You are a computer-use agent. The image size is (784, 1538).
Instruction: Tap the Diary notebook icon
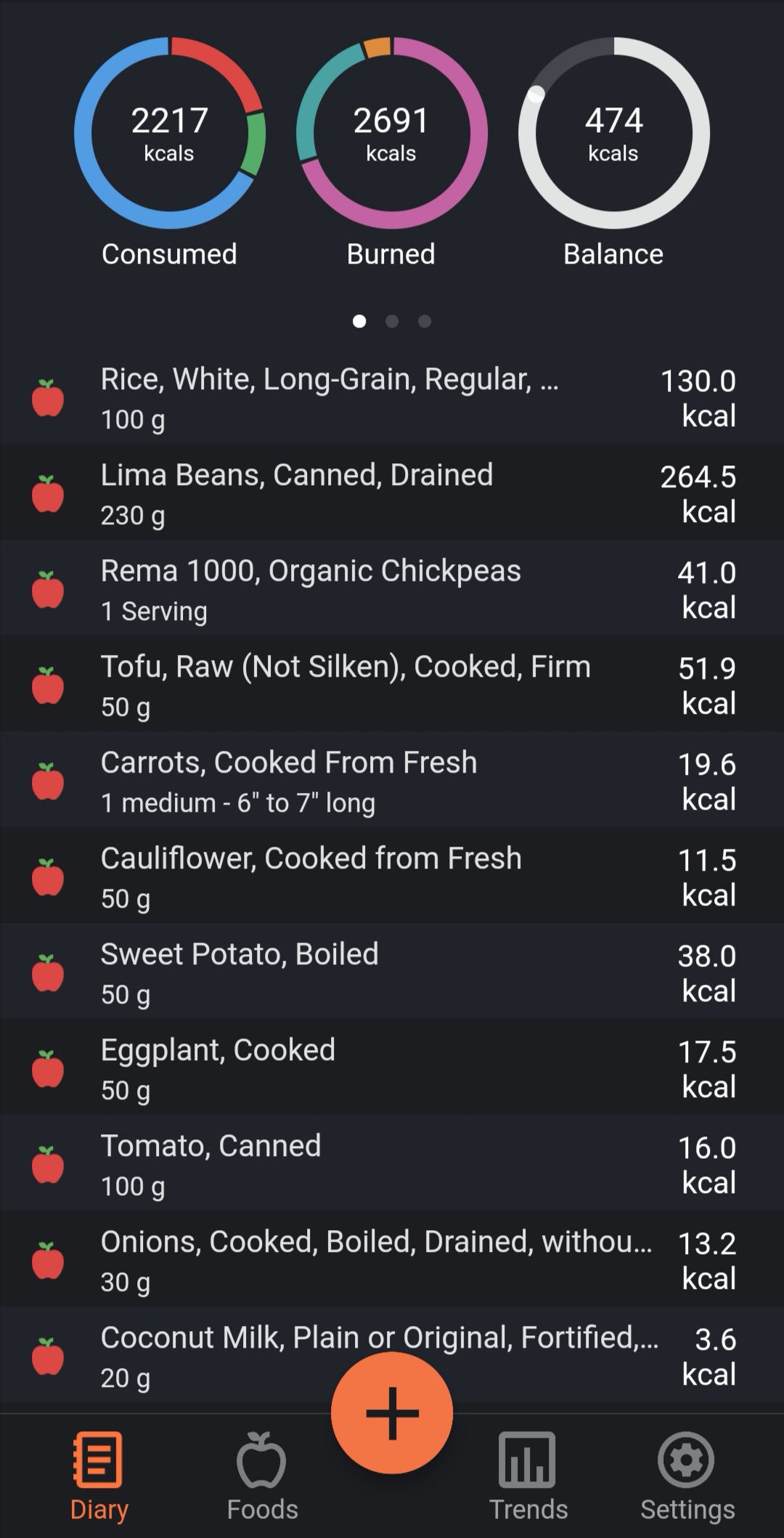[99, 1460]
